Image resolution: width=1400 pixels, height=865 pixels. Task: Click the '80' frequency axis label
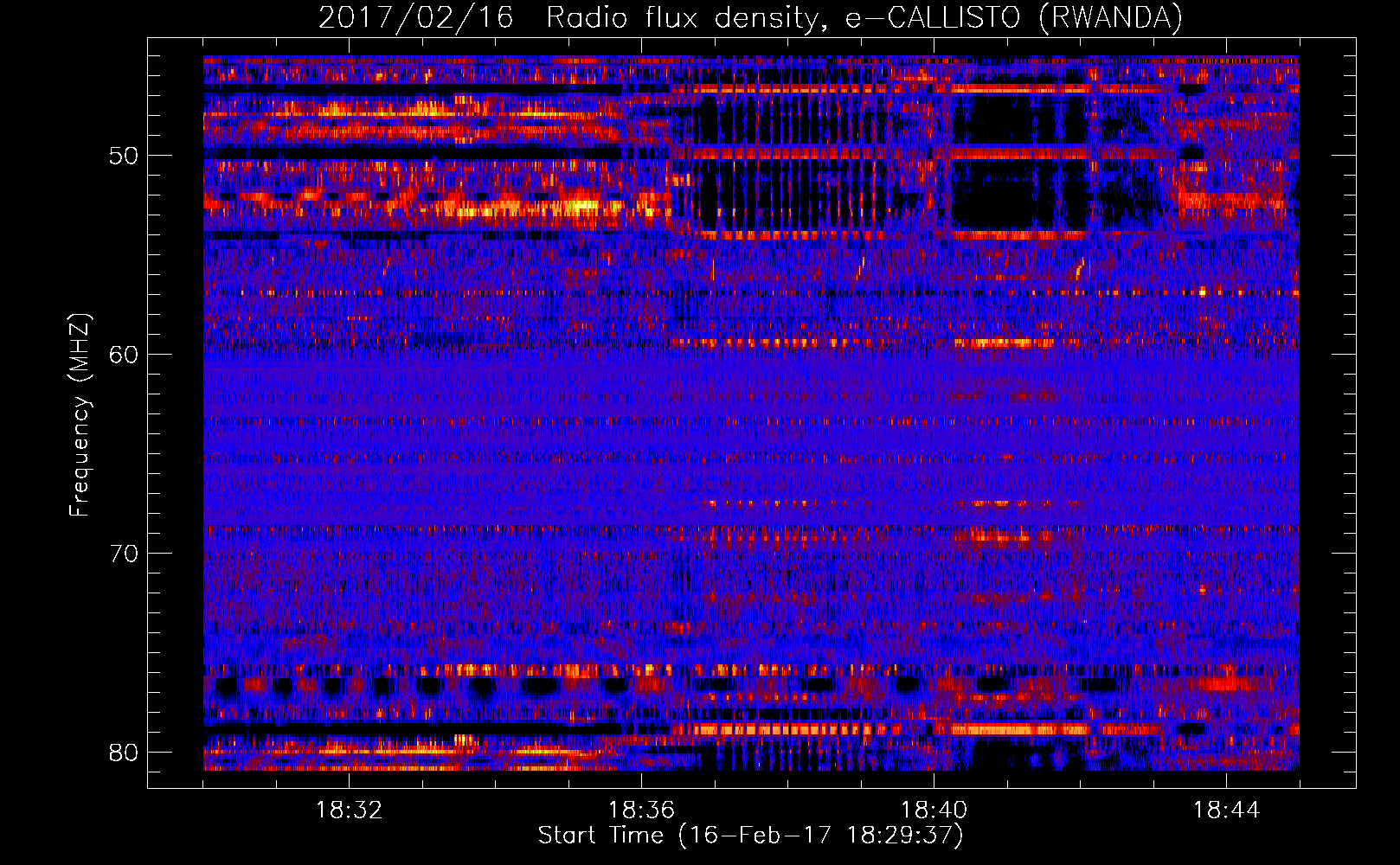(x=124, y=752)
